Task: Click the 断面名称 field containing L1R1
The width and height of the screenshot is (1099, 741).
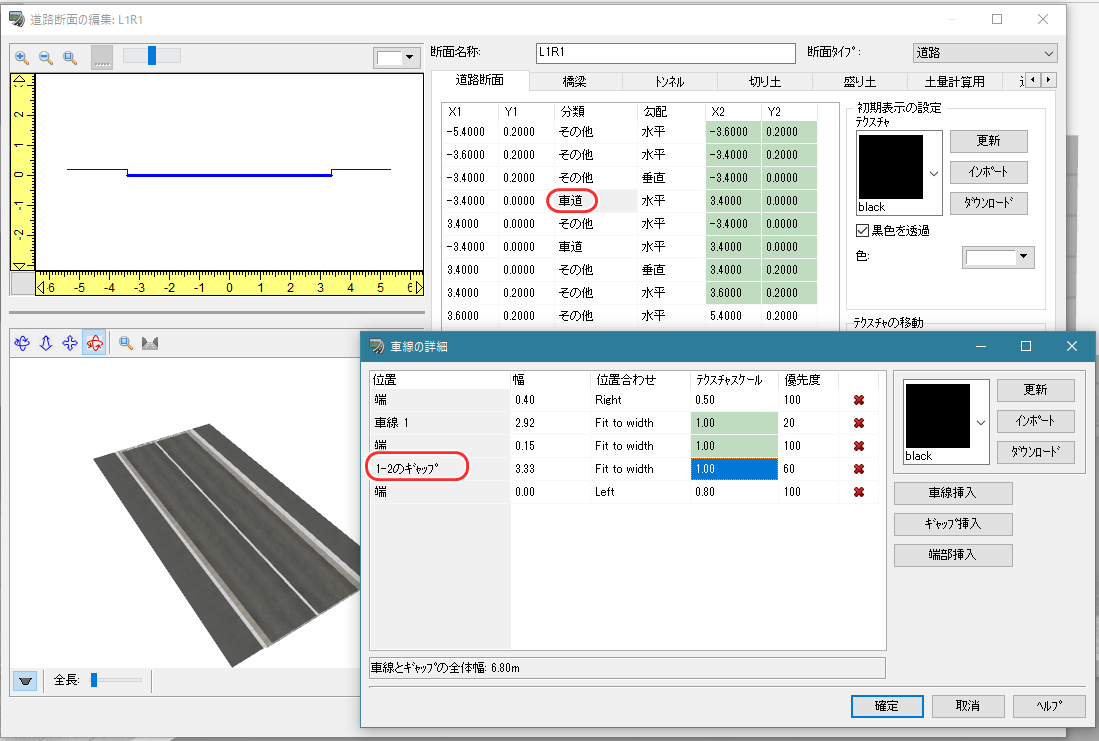Action: [666, 53]
